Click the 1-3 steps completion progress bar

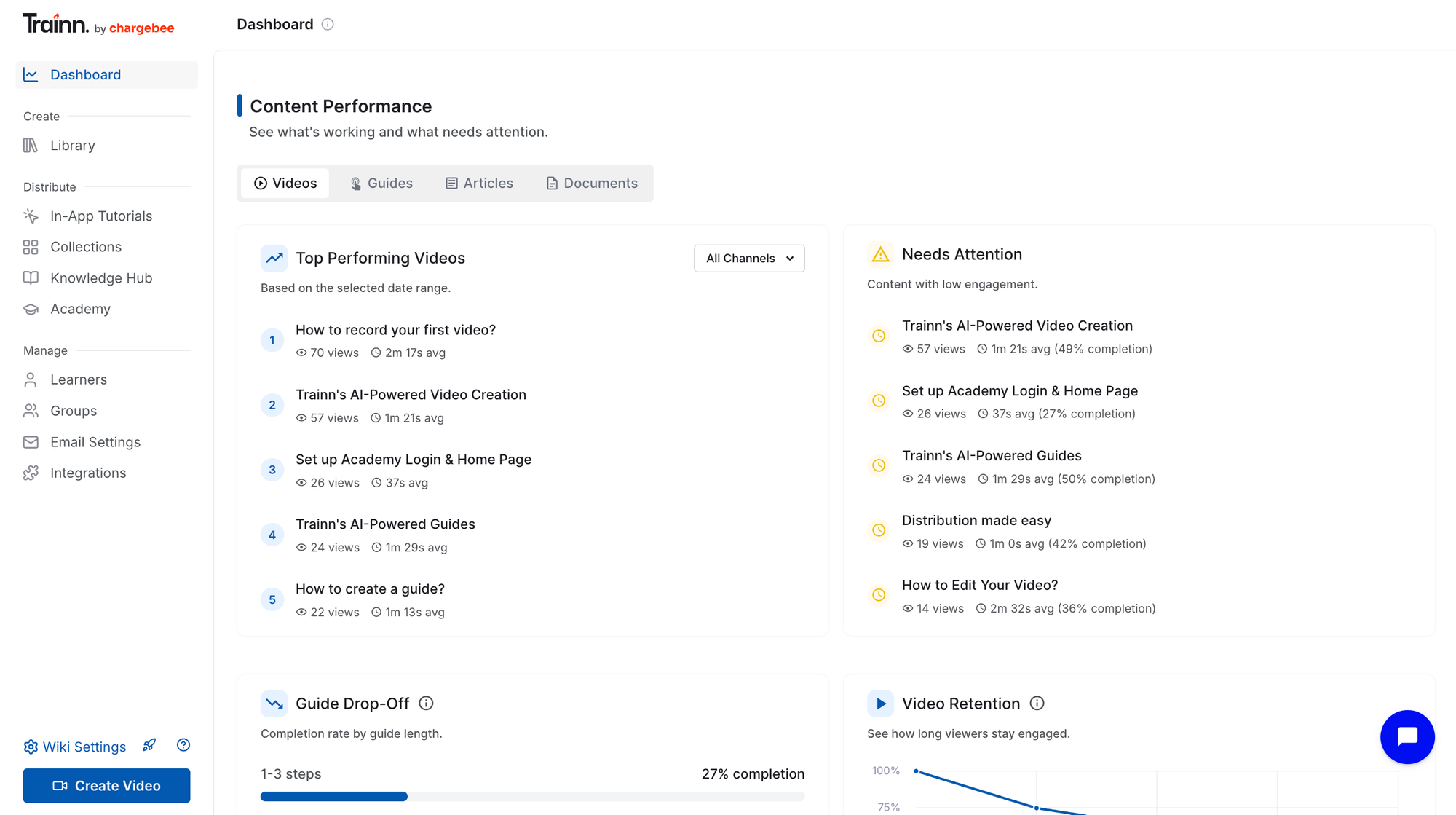pyautogui.click(x=533, y=796)
